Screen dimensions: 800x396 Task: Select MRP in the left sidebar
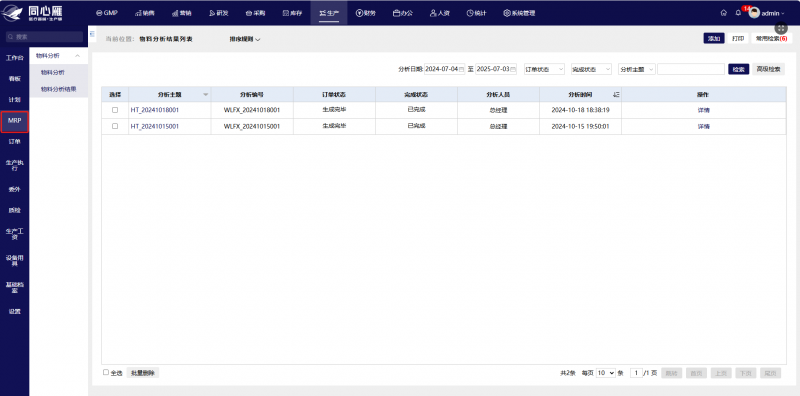point(14,121)
